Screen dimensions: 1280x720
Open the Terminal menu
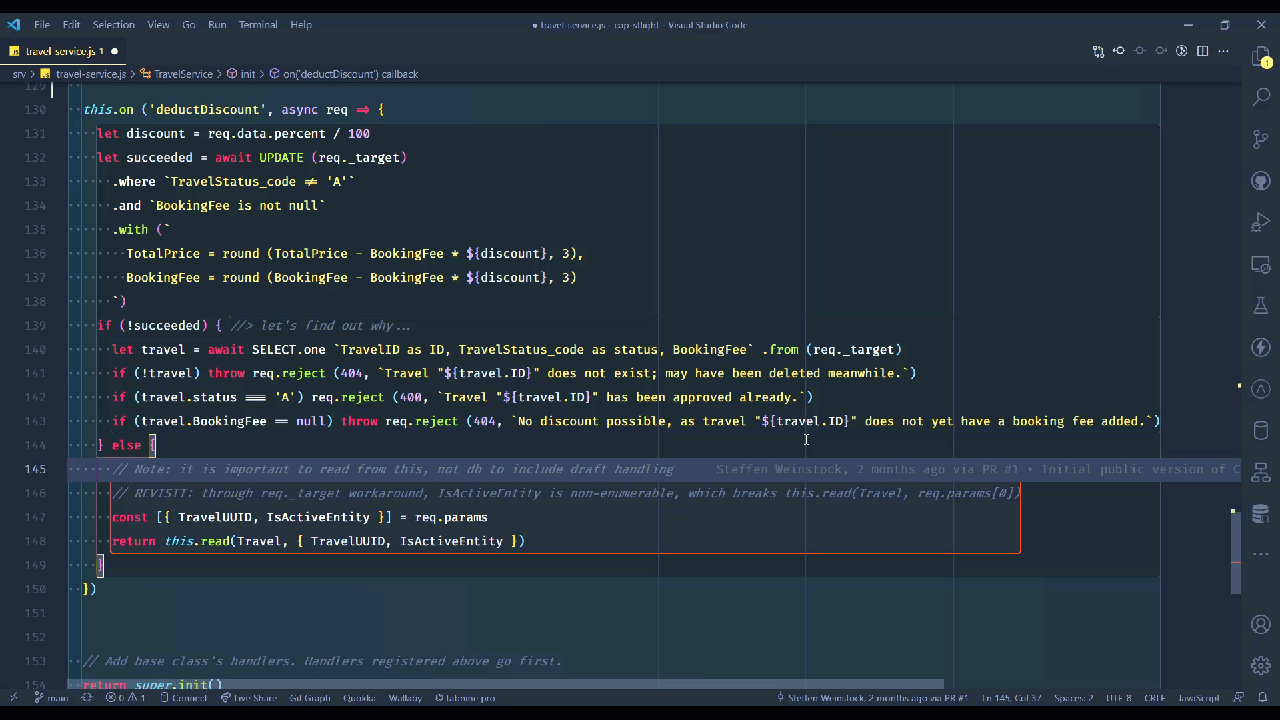tap(257, 24)
